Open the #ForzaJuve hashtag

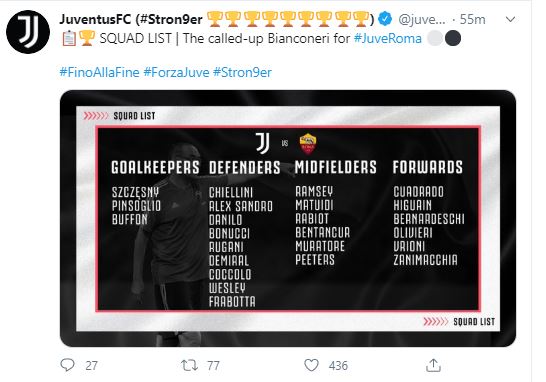coord(177,72)
